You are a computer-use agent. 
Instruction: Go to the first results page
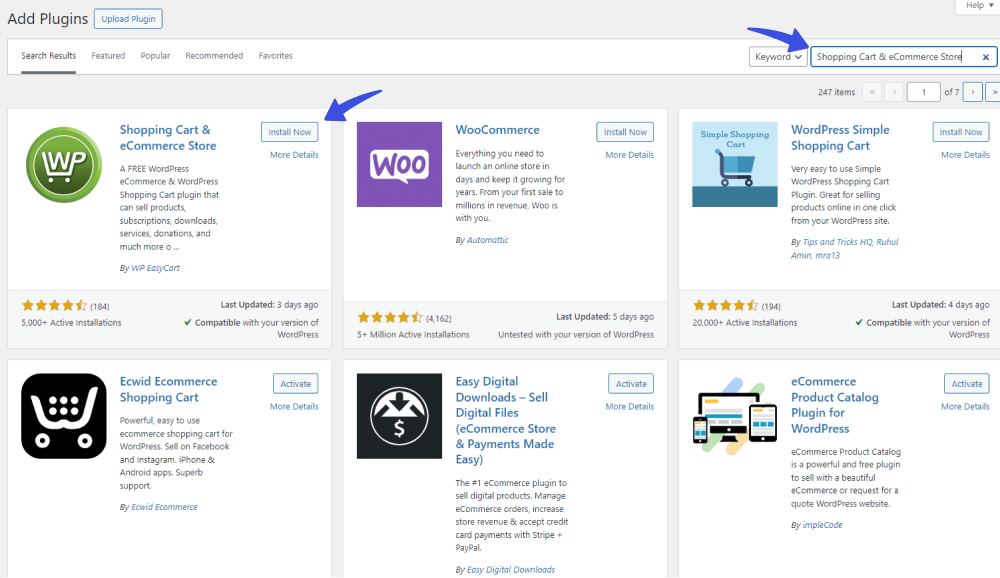pyautogui.click(x=872, y=92)
